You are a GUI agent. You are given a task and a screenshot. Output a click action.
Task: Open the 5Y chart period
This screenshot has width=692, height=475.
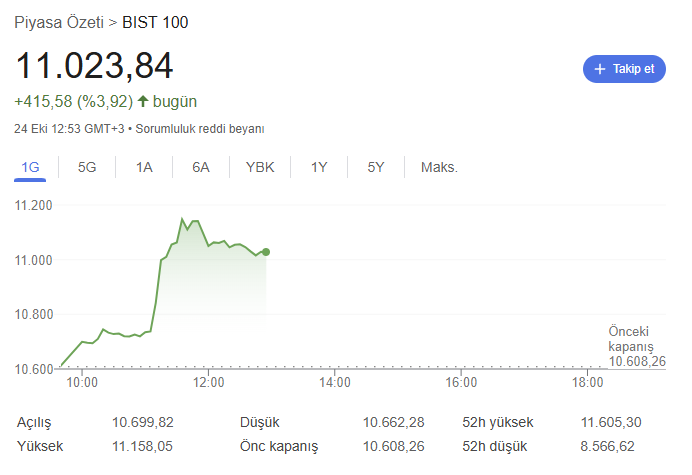[376, 167]
